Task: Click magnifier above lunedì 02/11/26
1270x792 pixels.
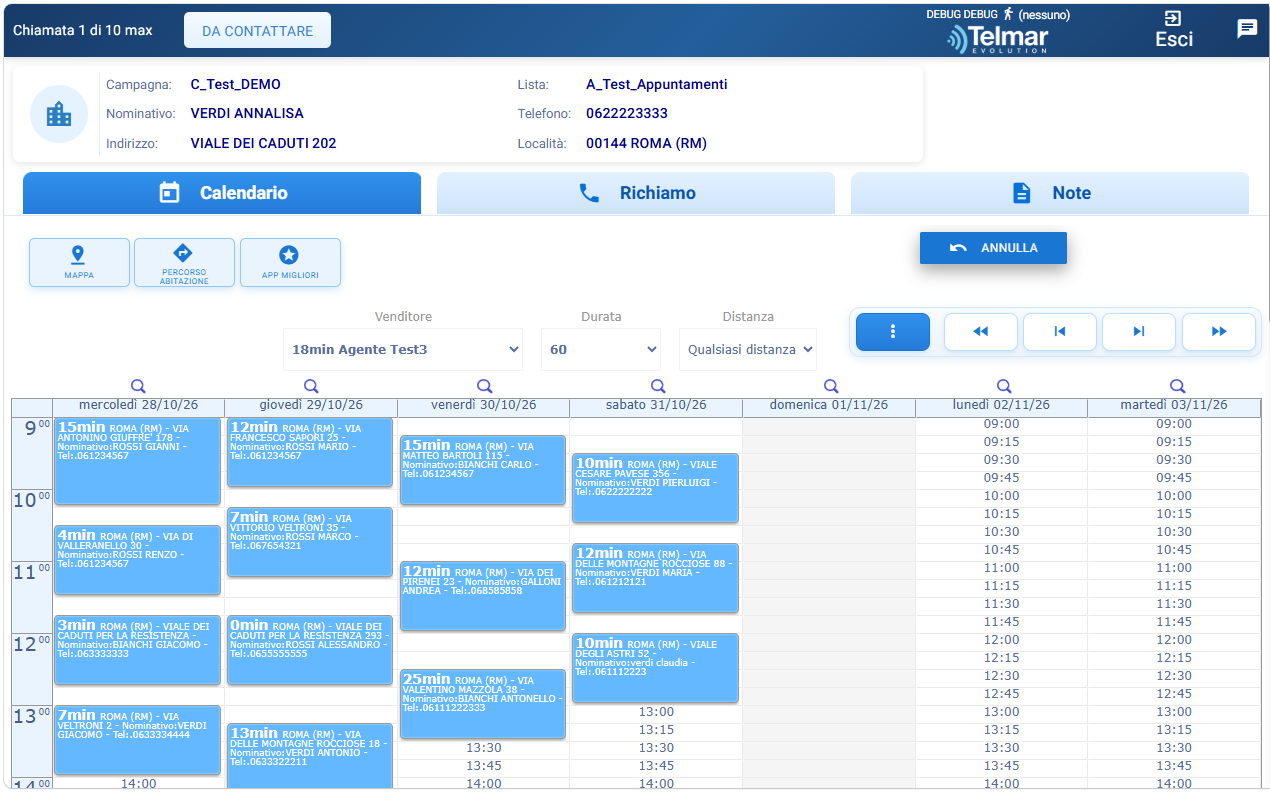Action: coord(1003,386)
